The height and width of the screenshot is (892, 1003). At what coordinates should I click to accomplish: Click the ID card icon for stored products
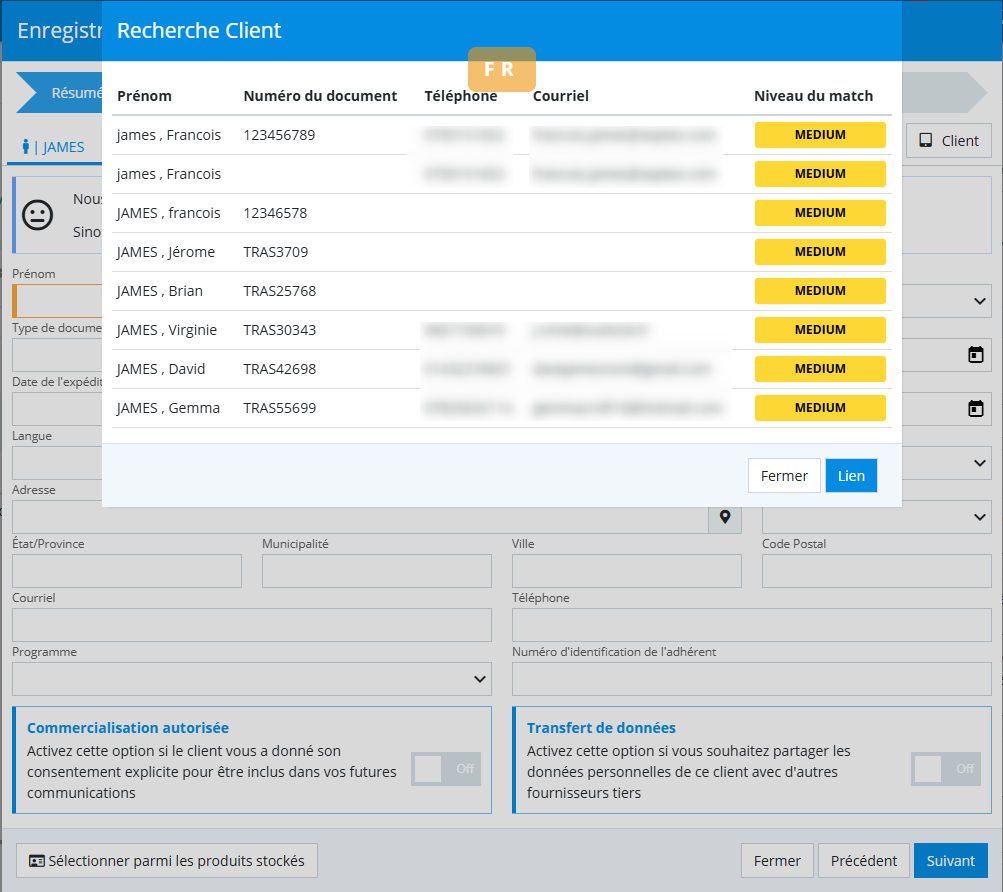tap(37, 861)
